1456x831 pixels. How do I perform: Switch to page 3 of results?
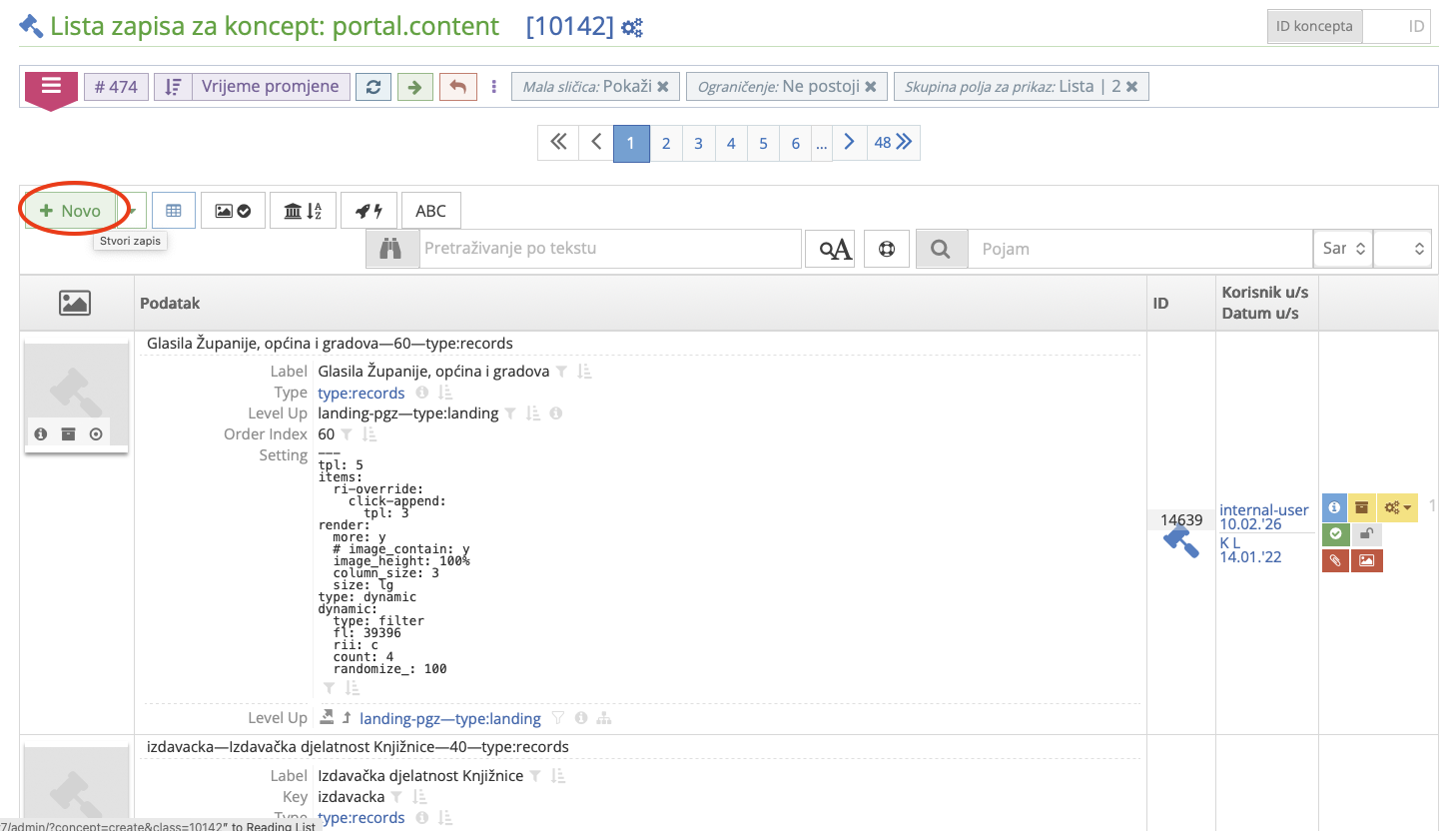[x=698, y=143]
